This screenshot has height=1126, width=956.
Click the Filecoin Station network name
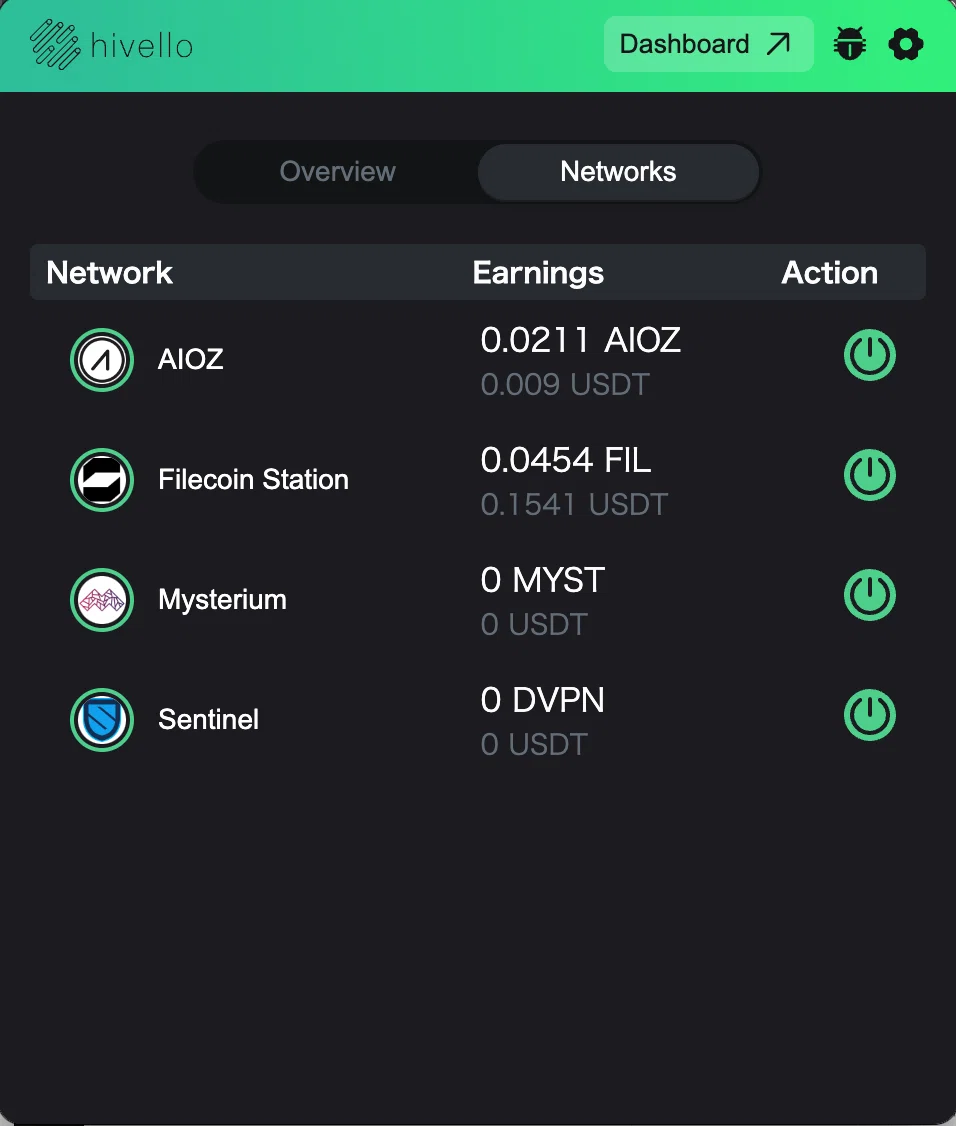coord(254,479)
